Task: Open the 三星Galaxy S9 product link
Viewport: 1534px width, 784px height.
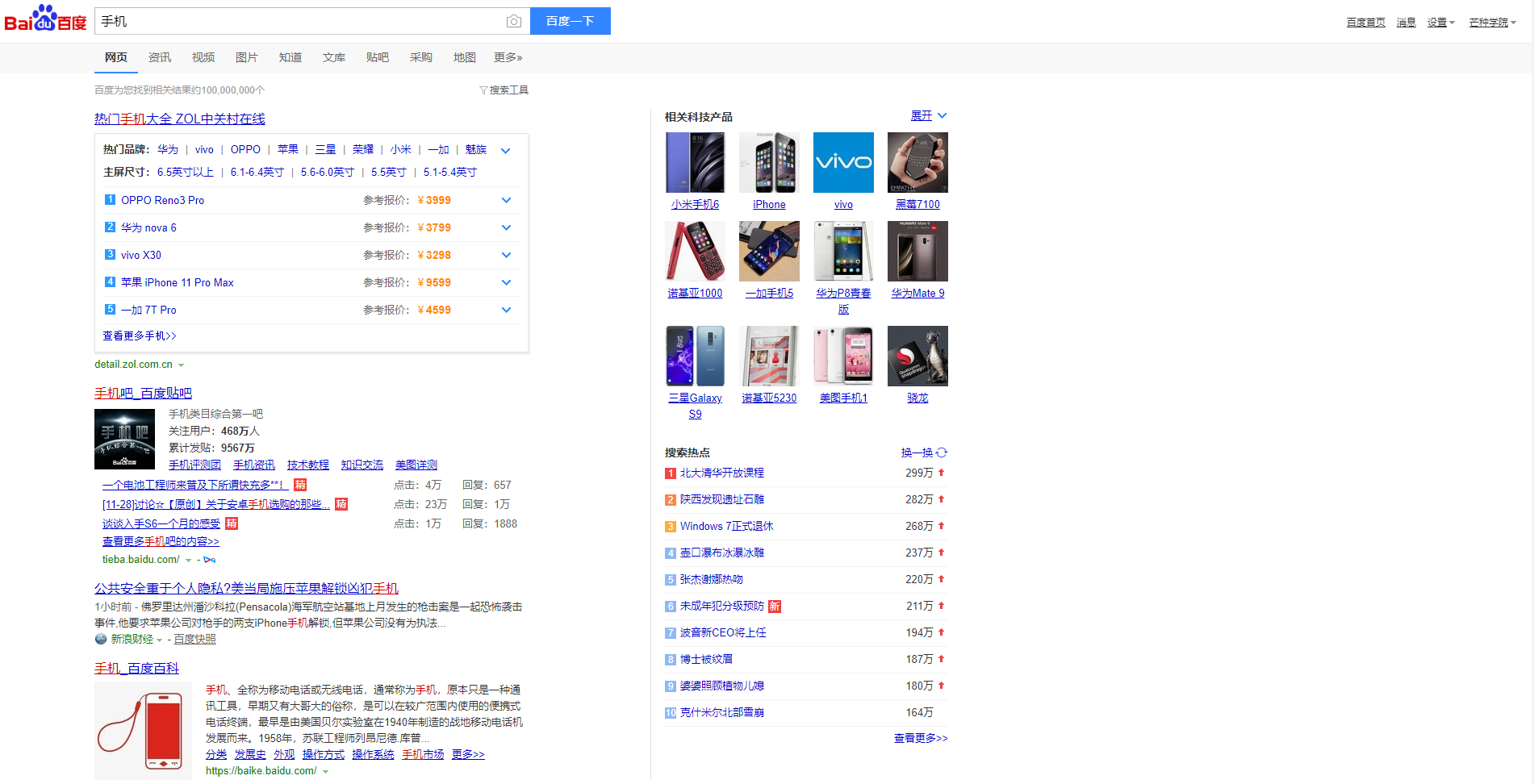Action: [695, 406]
